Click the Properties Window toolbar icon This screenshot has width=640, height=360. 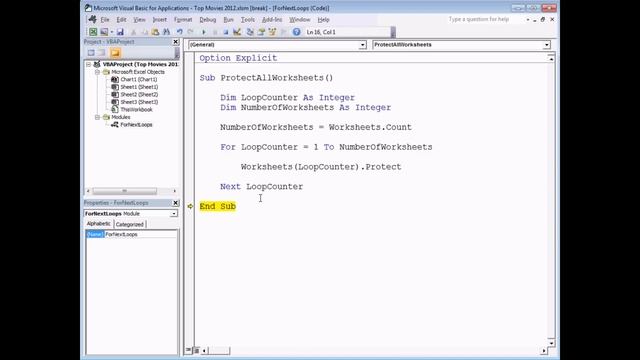pos(261,32)
